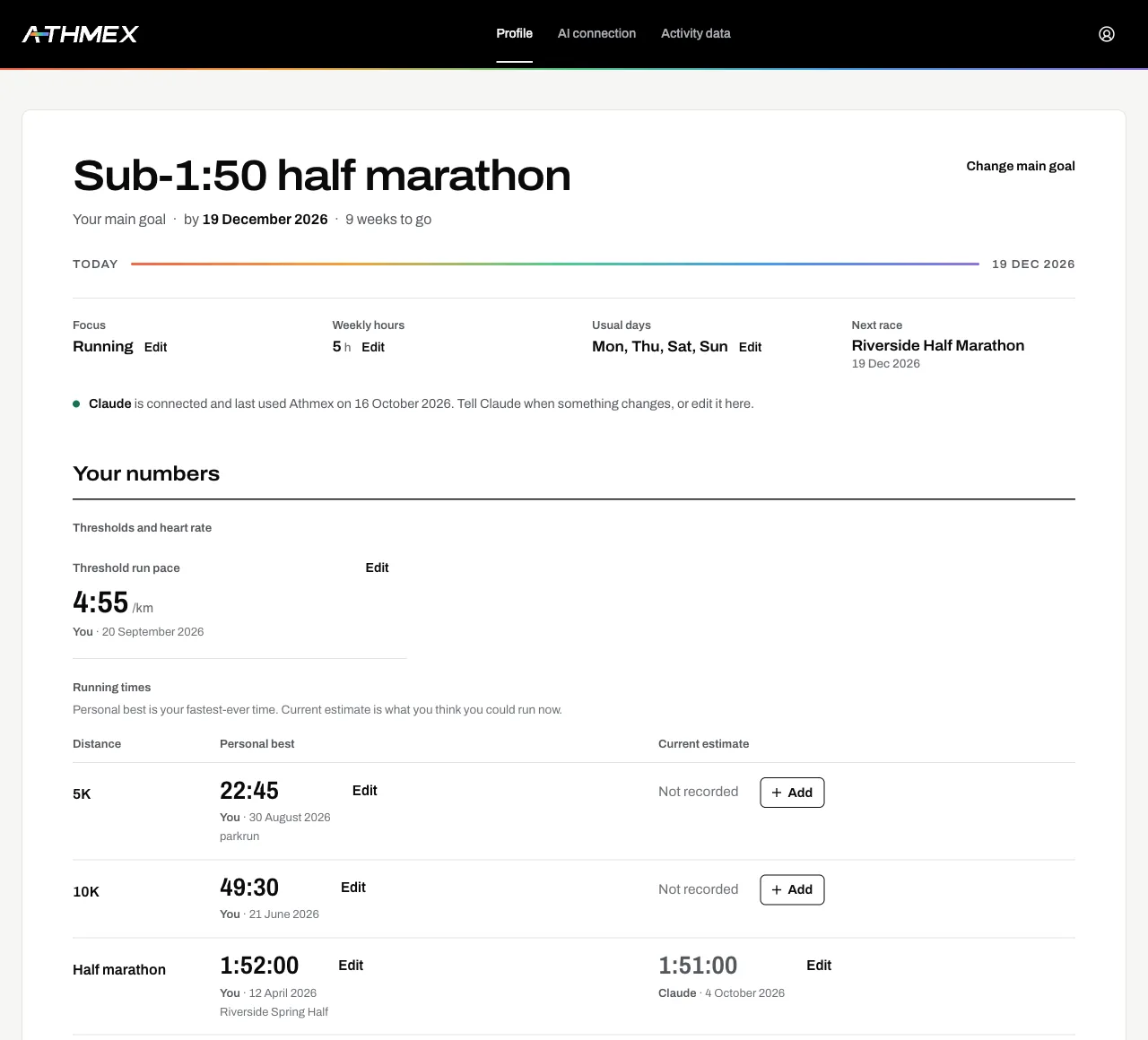
Task: Edit the weekly hours value
Action: (x=373, y=347)
